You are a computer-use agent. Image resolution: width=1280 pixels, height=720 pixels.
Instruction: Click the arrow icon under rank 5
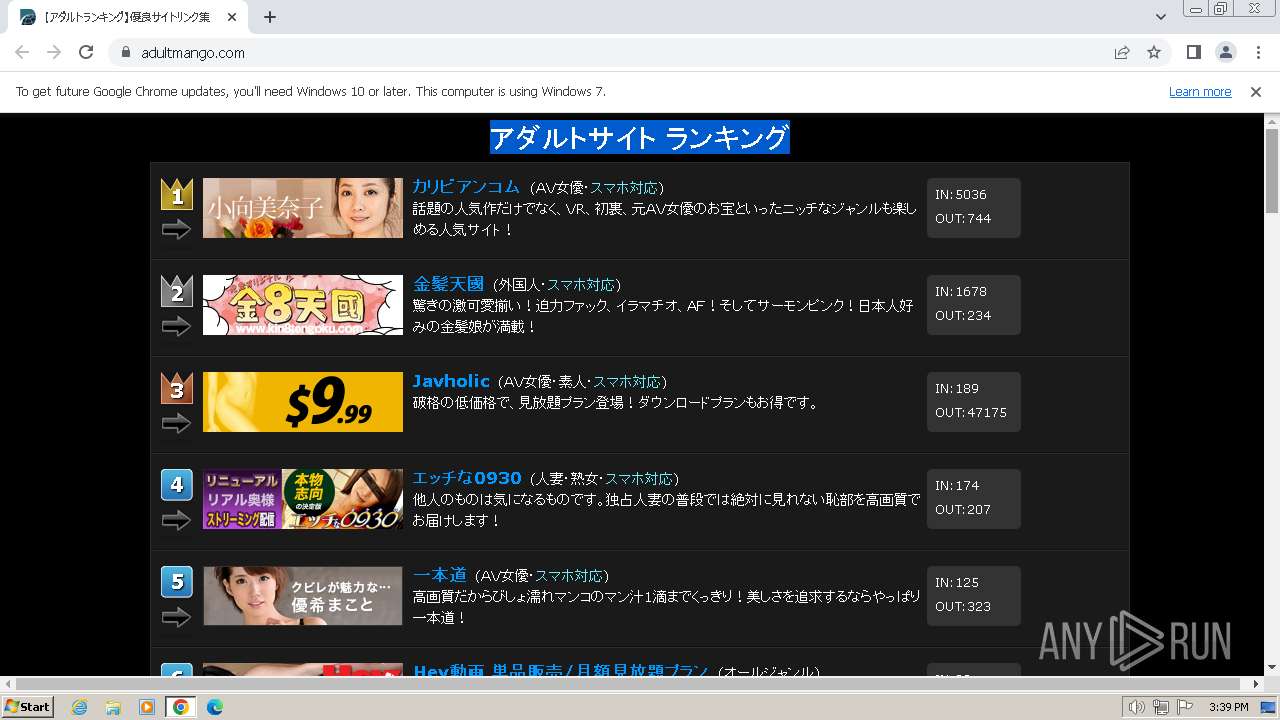(176, 618)
